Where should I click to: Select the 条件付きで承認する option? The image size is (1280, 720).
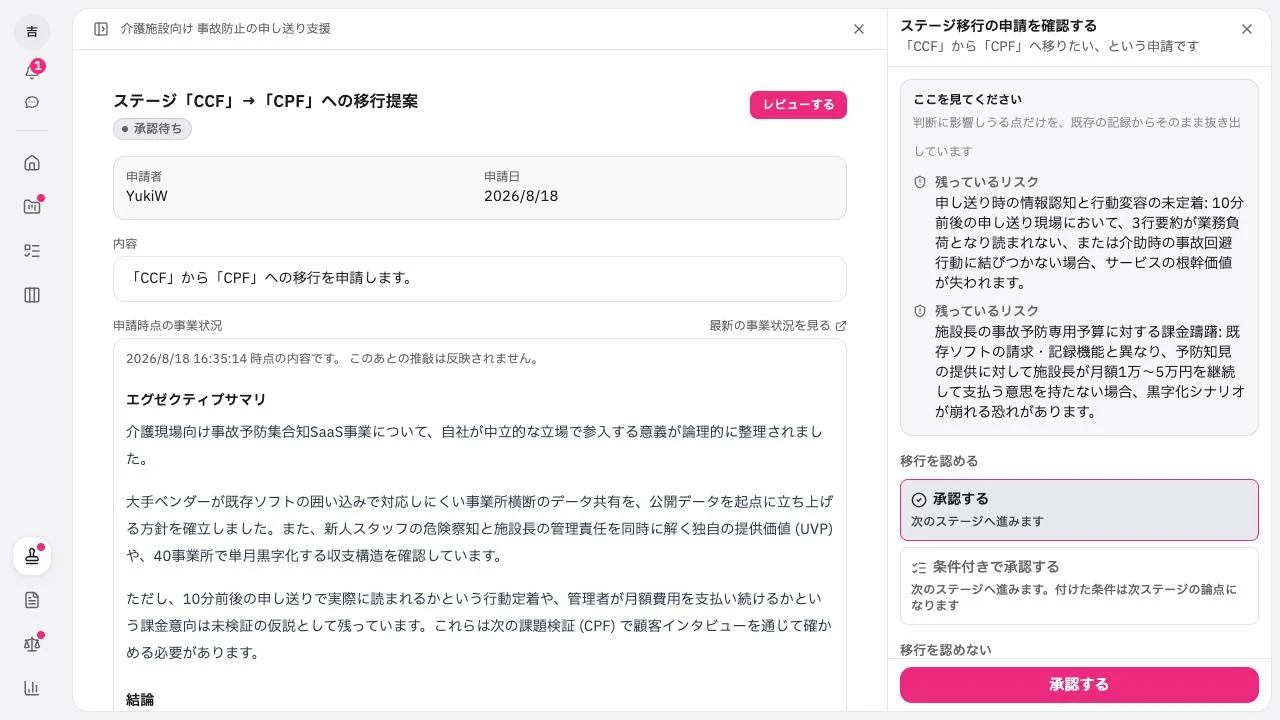coord(1079,586)
